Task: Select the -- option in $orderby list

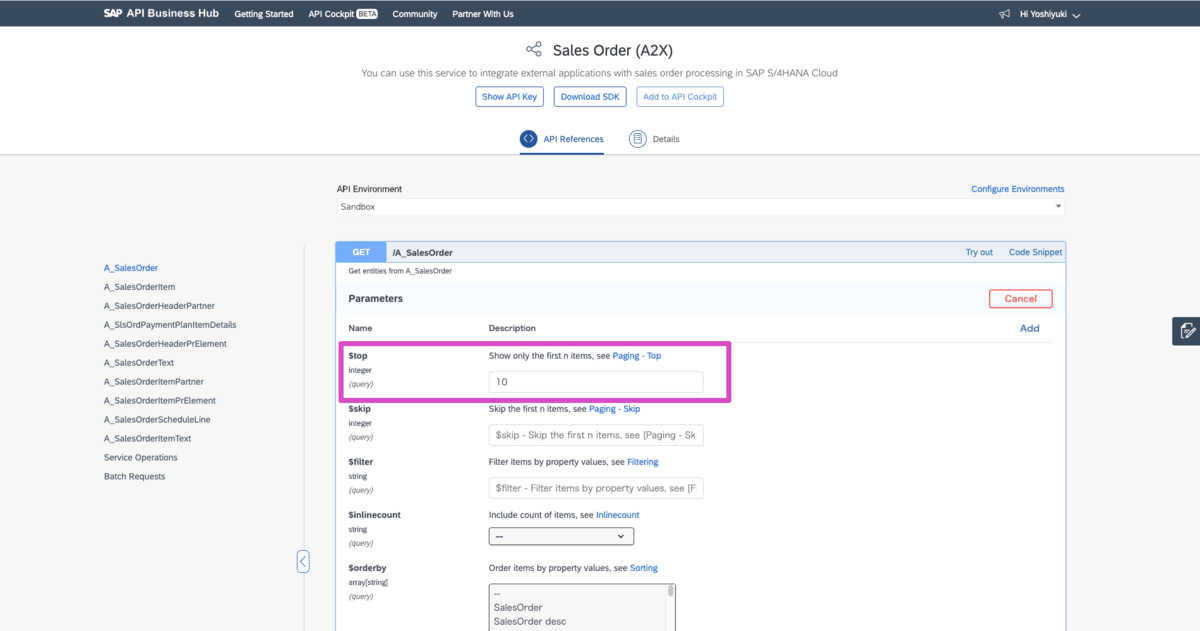Action: point(497,594)
